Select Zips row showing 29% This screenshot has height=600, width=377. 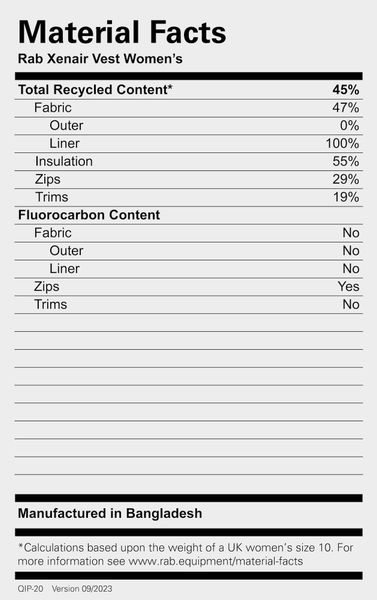tap(189, 179)
